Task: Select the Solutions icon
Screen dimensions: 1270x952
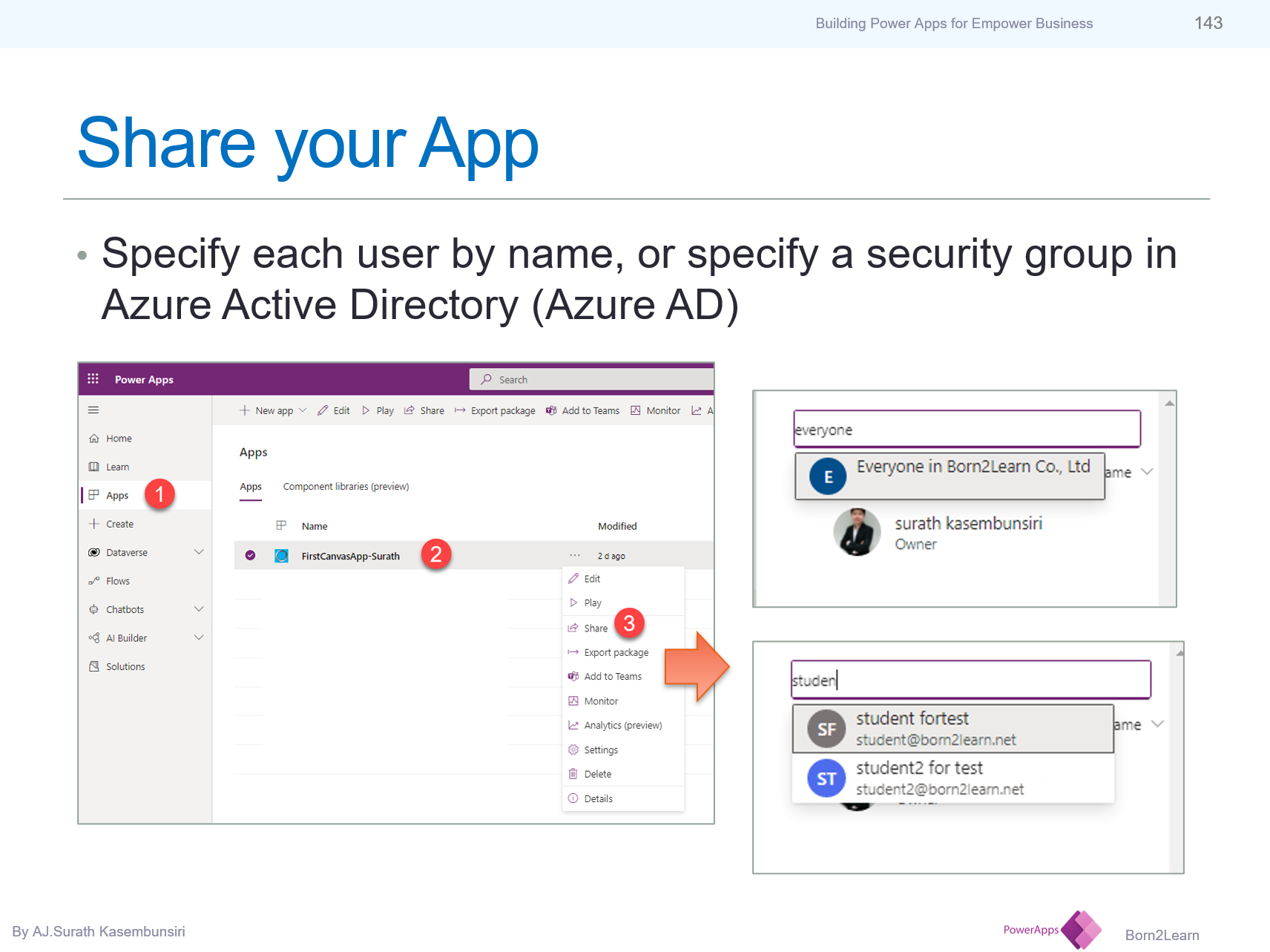Action: [95, 666]
